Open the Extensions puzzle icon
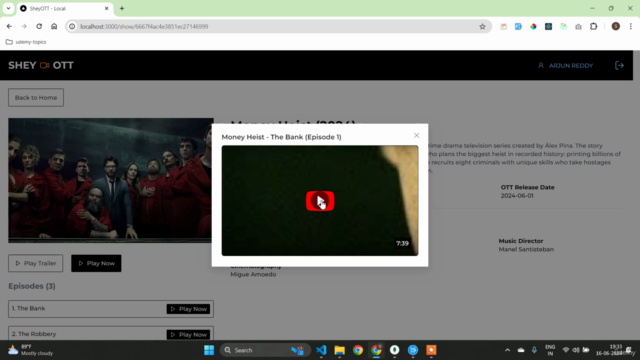640x360 pixels. coord(593,27)
